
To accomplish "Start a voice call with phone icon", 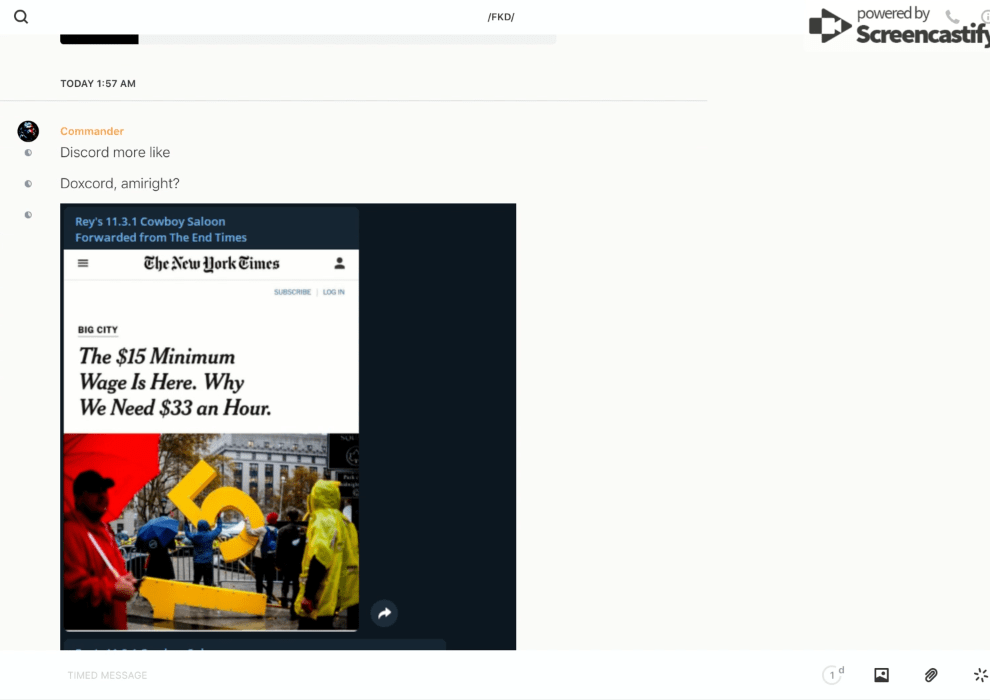I will 952,17.
